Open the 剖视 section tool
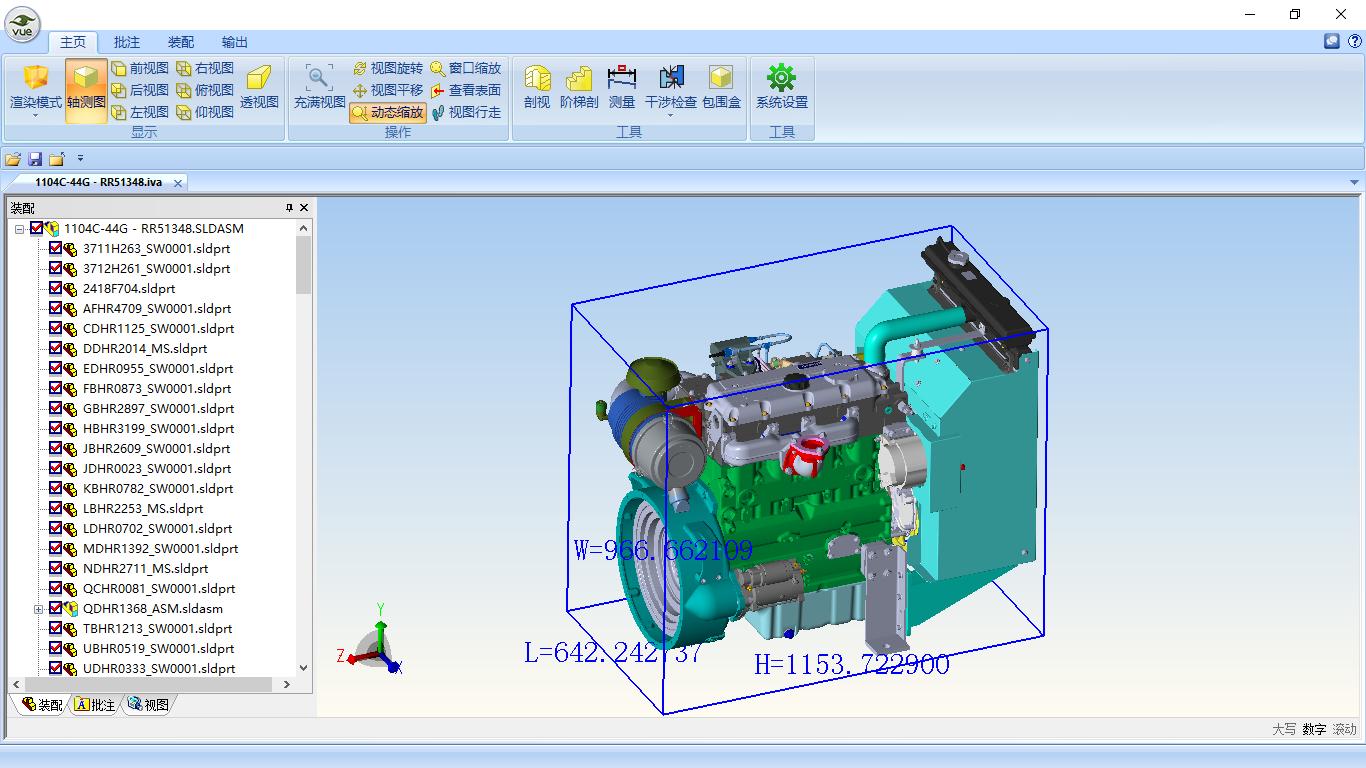 (x=537, y=88)
